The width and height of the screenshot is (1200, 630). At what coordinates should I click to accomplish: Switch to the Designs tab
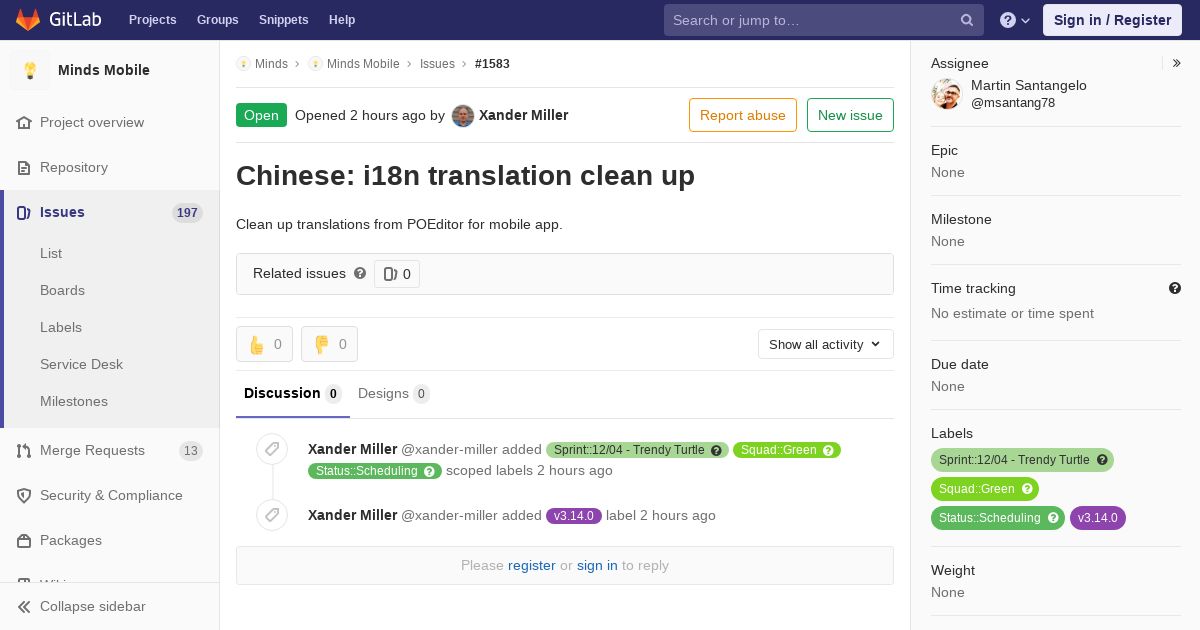click(x=394, y=393)
